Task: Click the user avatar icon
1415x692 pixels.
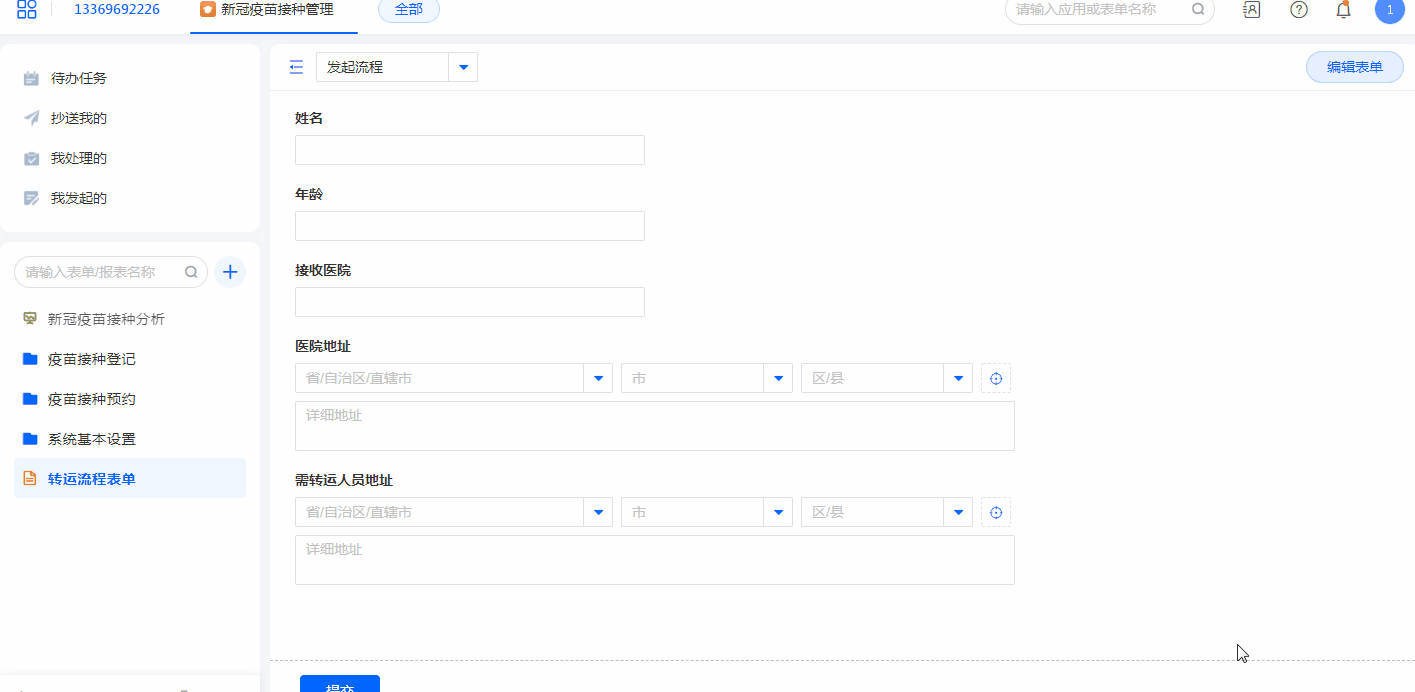Action: 1389,10
